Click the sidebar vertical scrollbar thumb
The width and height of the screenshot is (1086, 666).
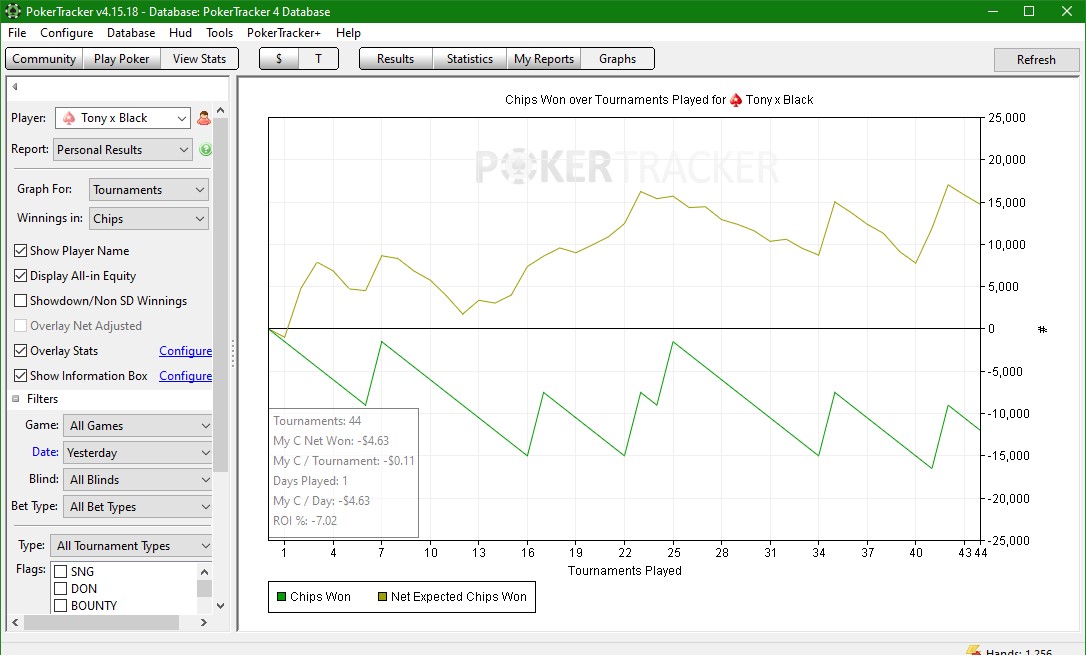220,294
